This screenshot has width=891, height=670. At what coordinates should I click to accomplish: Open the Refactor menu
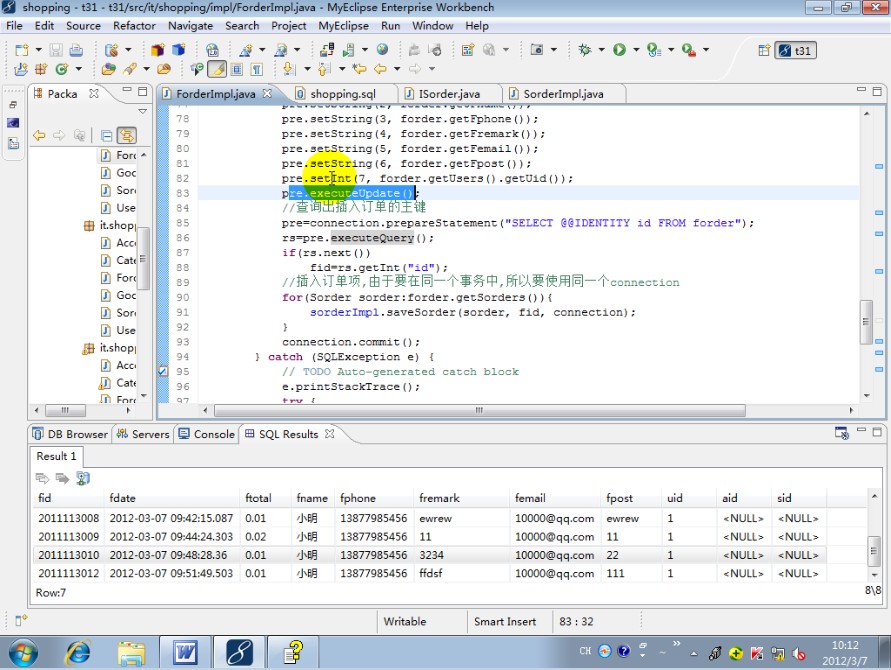pyautogui.click(x=134, y=25)
